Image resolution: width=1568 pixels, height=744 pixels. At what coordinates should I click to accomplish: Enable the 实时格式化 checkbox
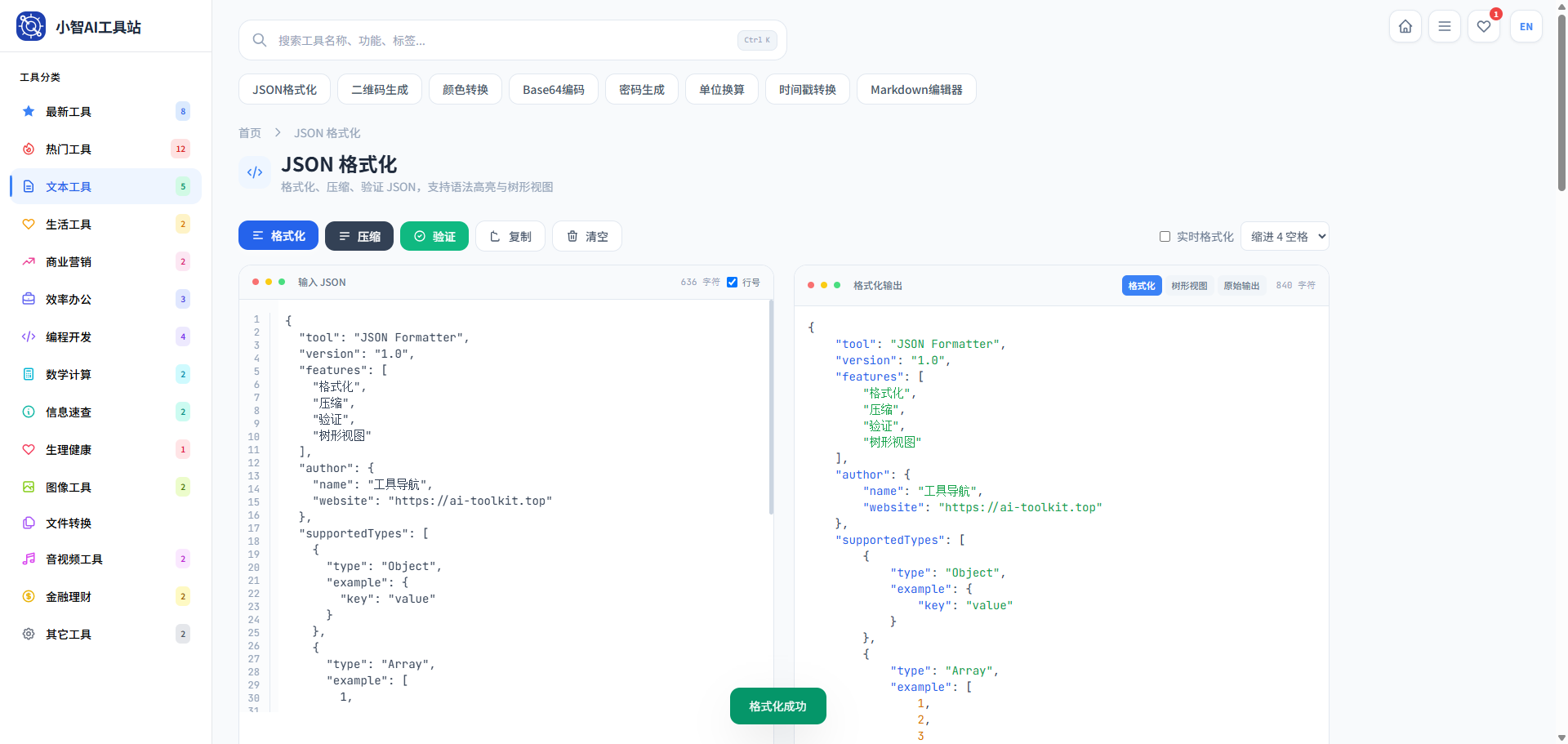pos(1165,236)
